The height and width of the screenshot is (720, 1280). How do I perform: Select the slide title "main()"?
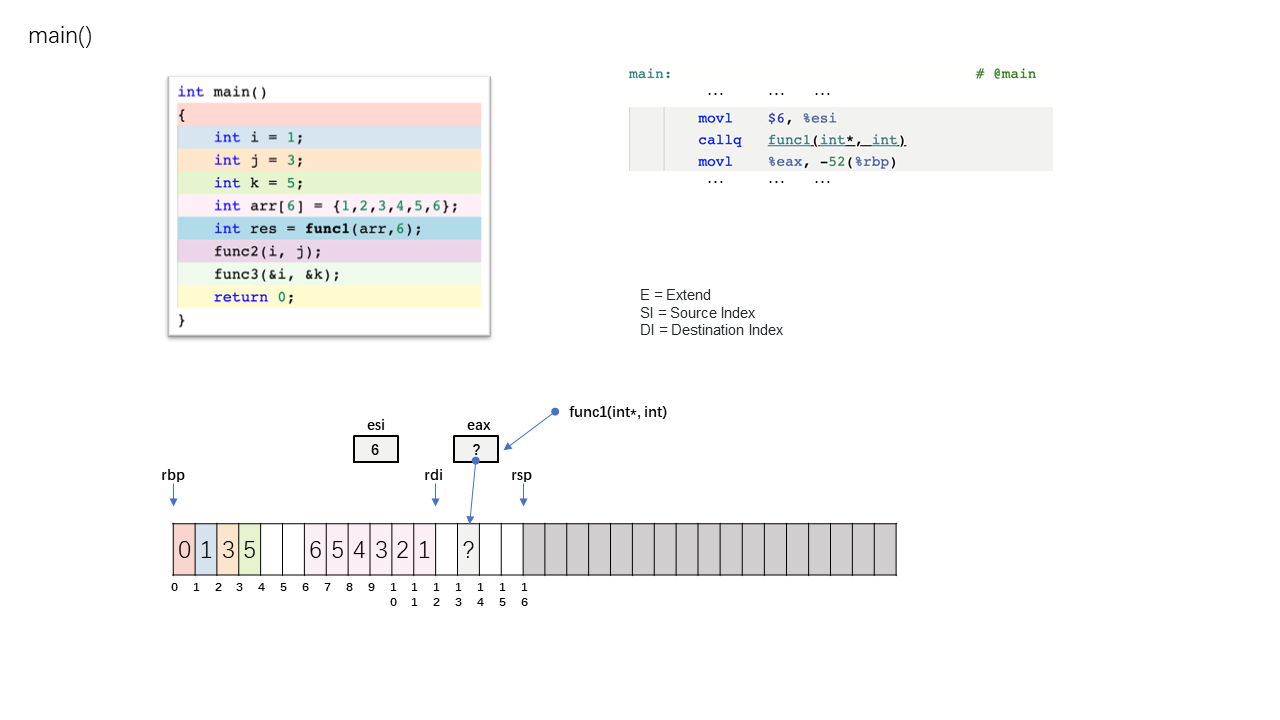(x=60, y=36)
